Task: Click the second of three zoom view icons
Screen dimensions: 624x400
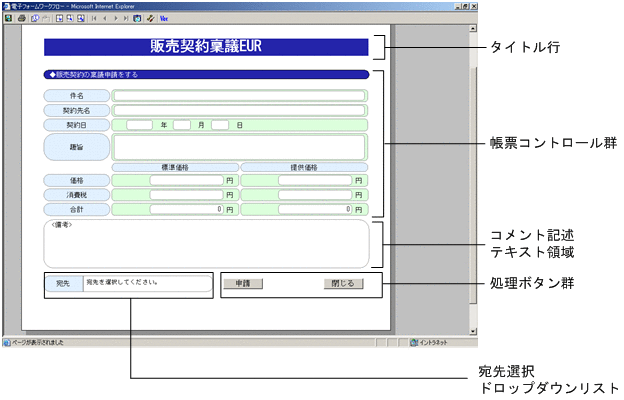Action: [70, 18]
